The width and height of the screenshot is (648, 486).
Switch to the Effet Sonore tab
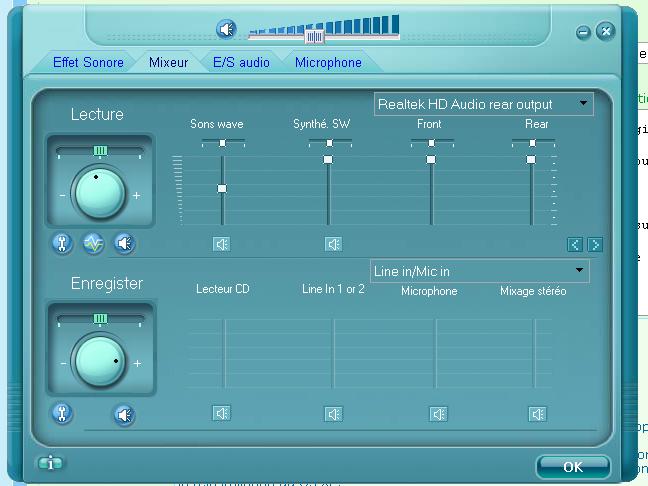tap(88, 62)
